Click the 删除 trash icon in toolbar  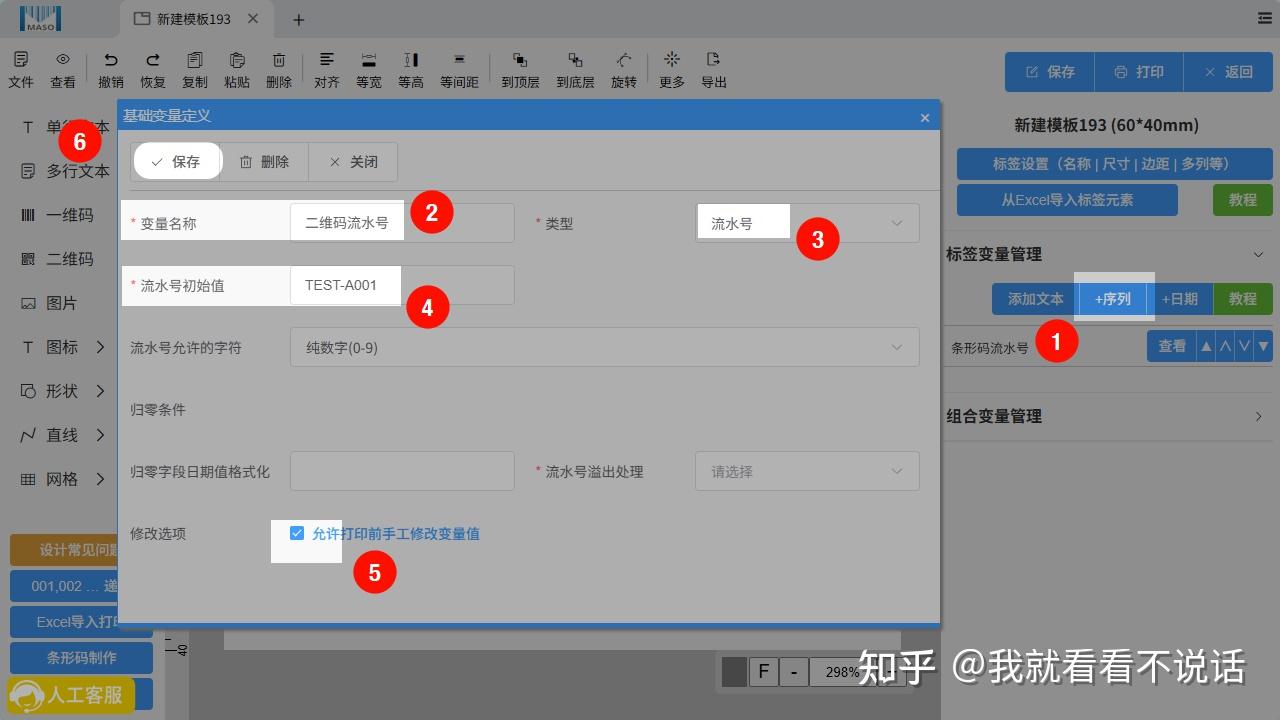click(x=279, y=70)
